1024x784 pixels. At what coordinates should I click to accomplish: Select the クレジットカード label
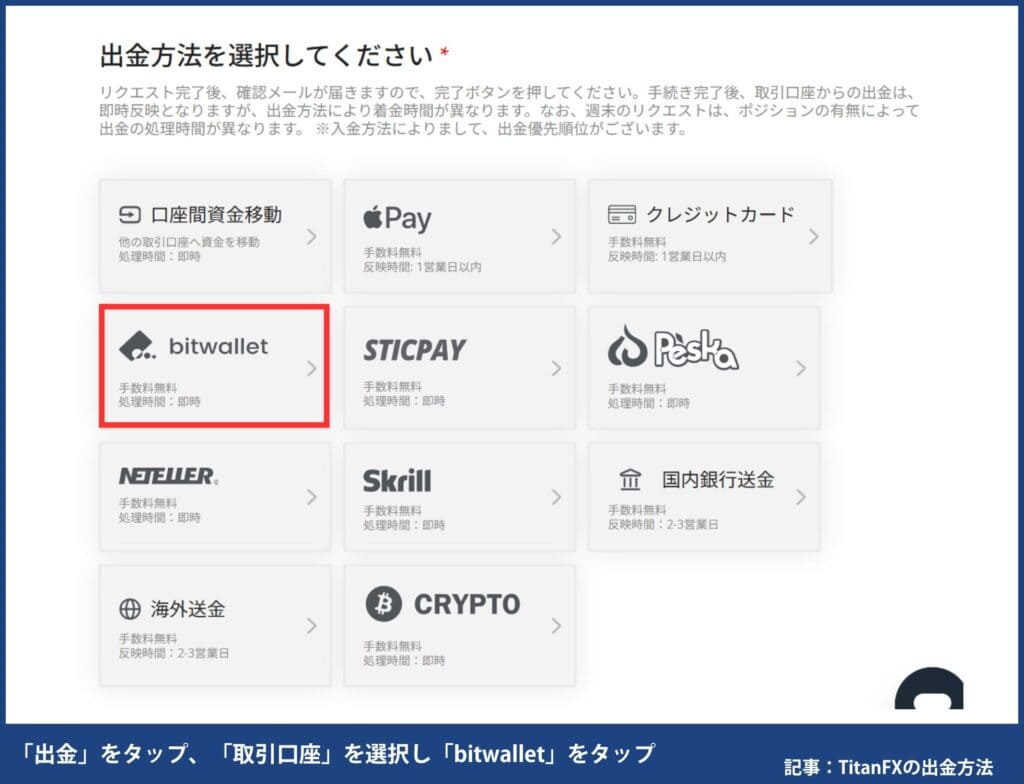(721, 214)
